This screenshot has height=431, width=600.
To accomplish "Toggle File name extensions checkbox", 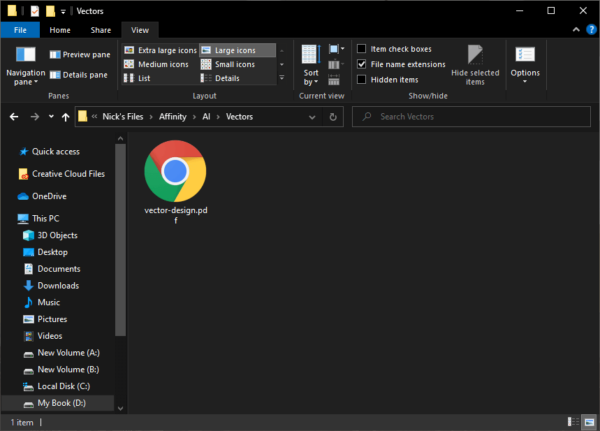I will (362, 64).
